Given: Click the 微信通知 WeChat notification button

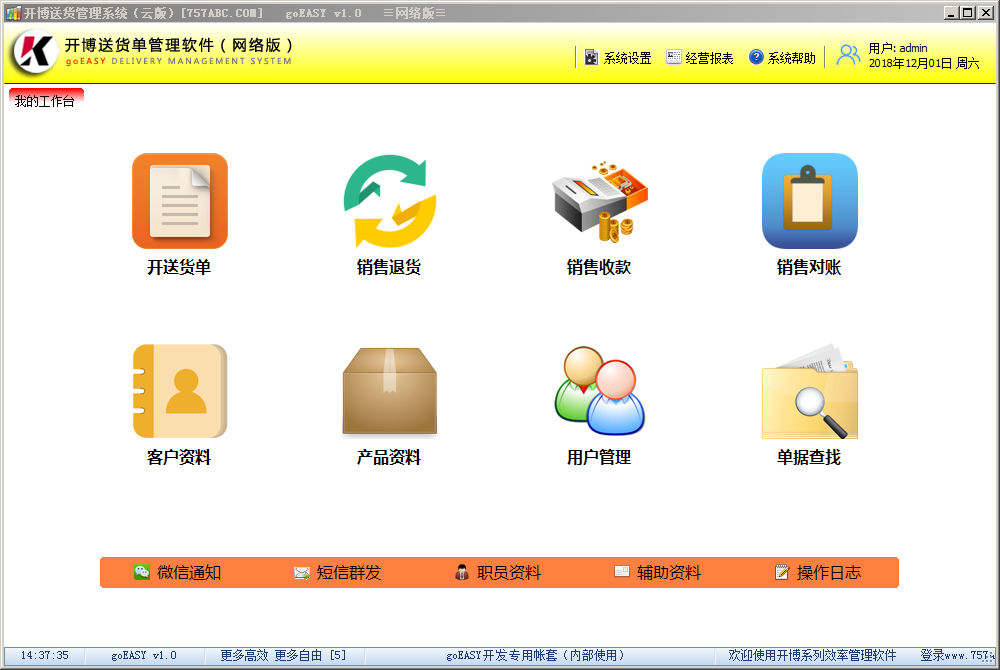Looking at the screenshot, I should click(178, 573).
